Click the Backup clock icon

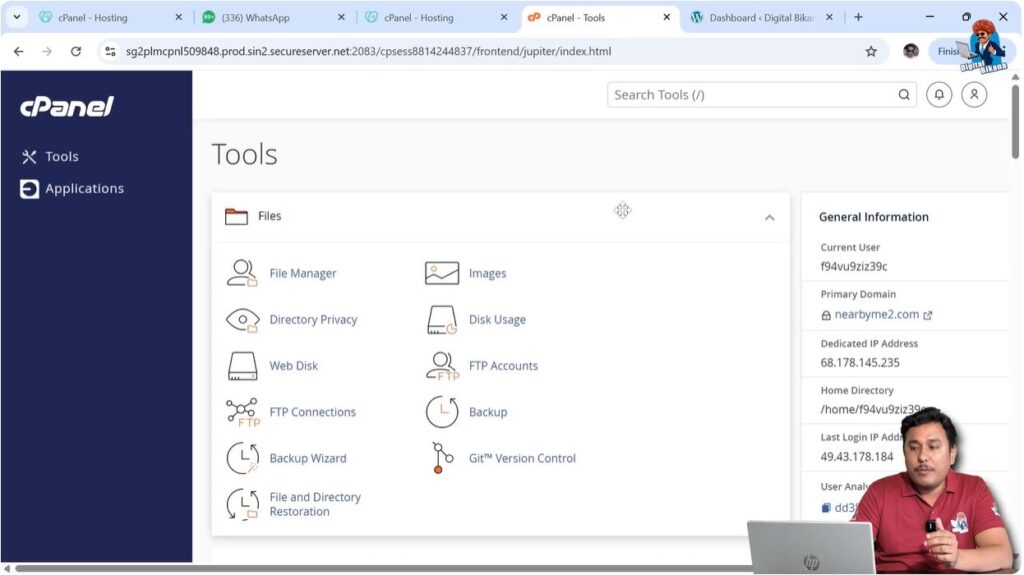(x=442, y=412)
